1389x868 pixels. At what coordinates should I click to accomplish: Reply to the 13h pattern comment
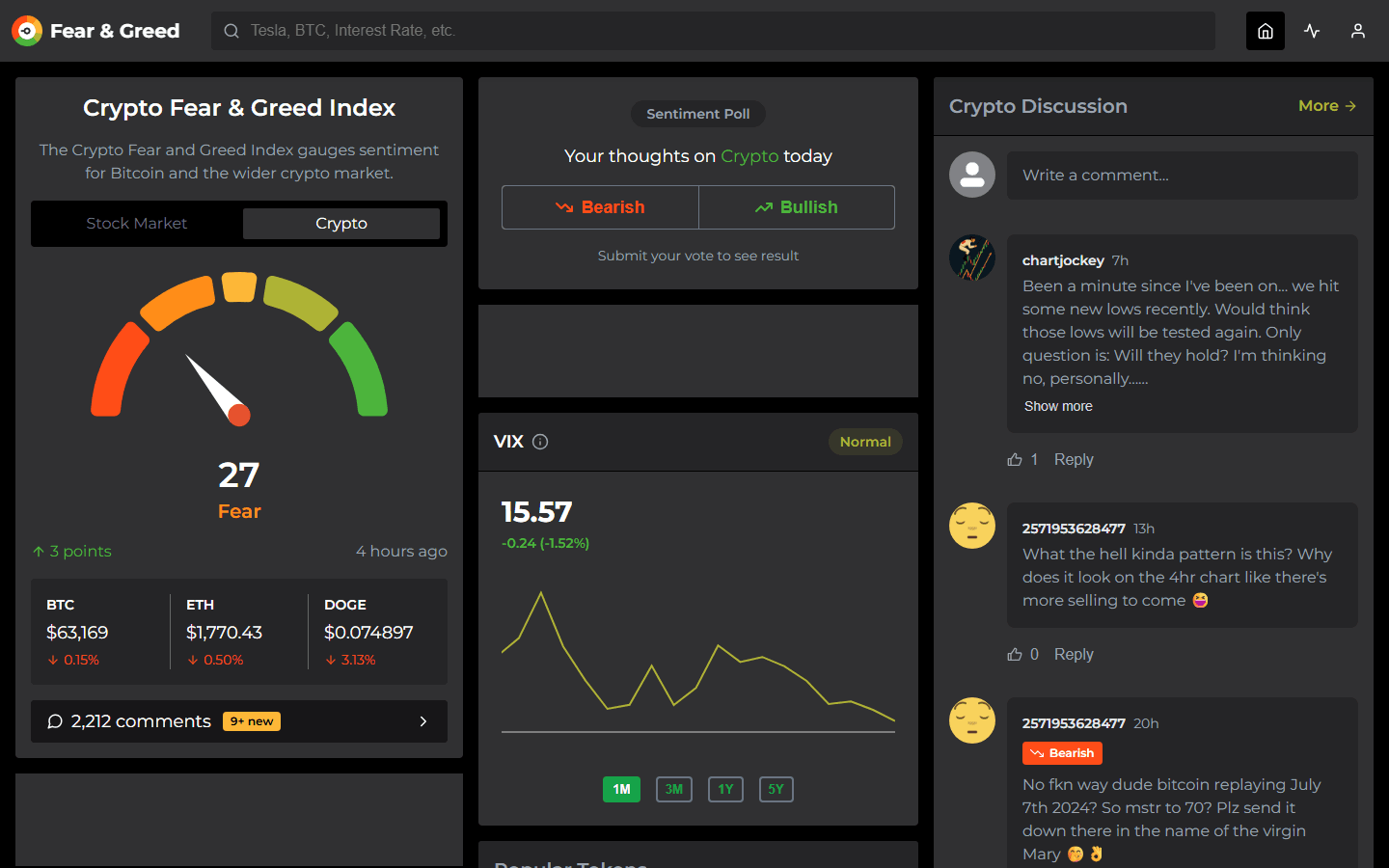coord(1074,655)
